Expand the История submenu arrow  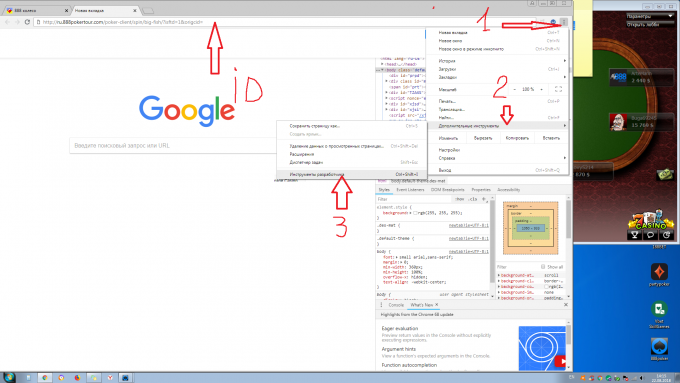coord(565,61)
